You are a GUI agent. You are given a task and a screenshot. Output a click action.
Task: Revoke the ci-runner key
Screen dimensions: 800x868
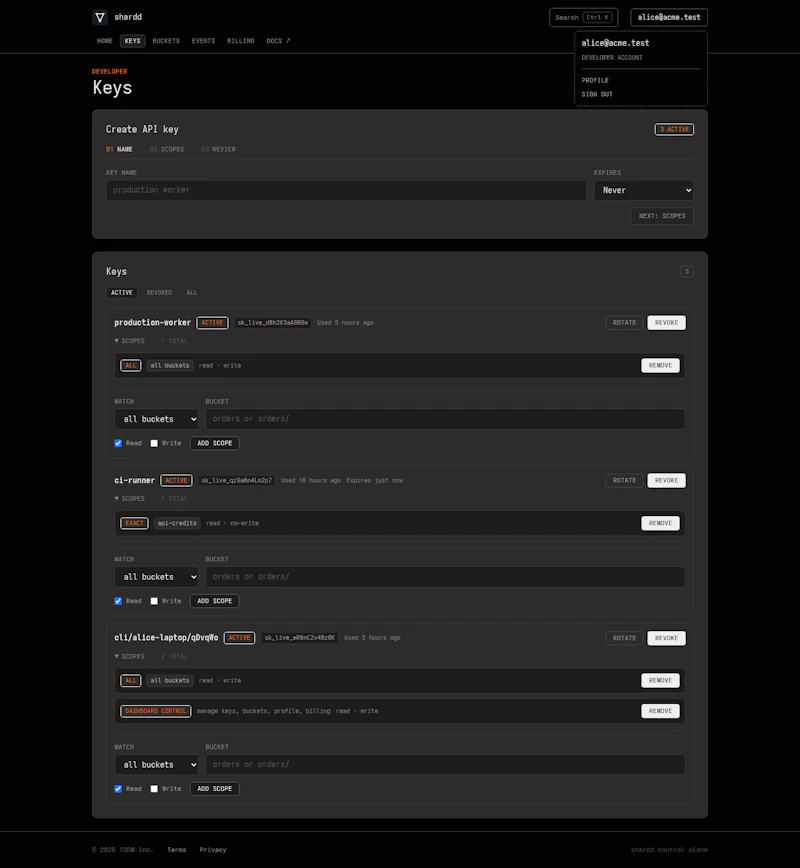(x=666, y=480)
